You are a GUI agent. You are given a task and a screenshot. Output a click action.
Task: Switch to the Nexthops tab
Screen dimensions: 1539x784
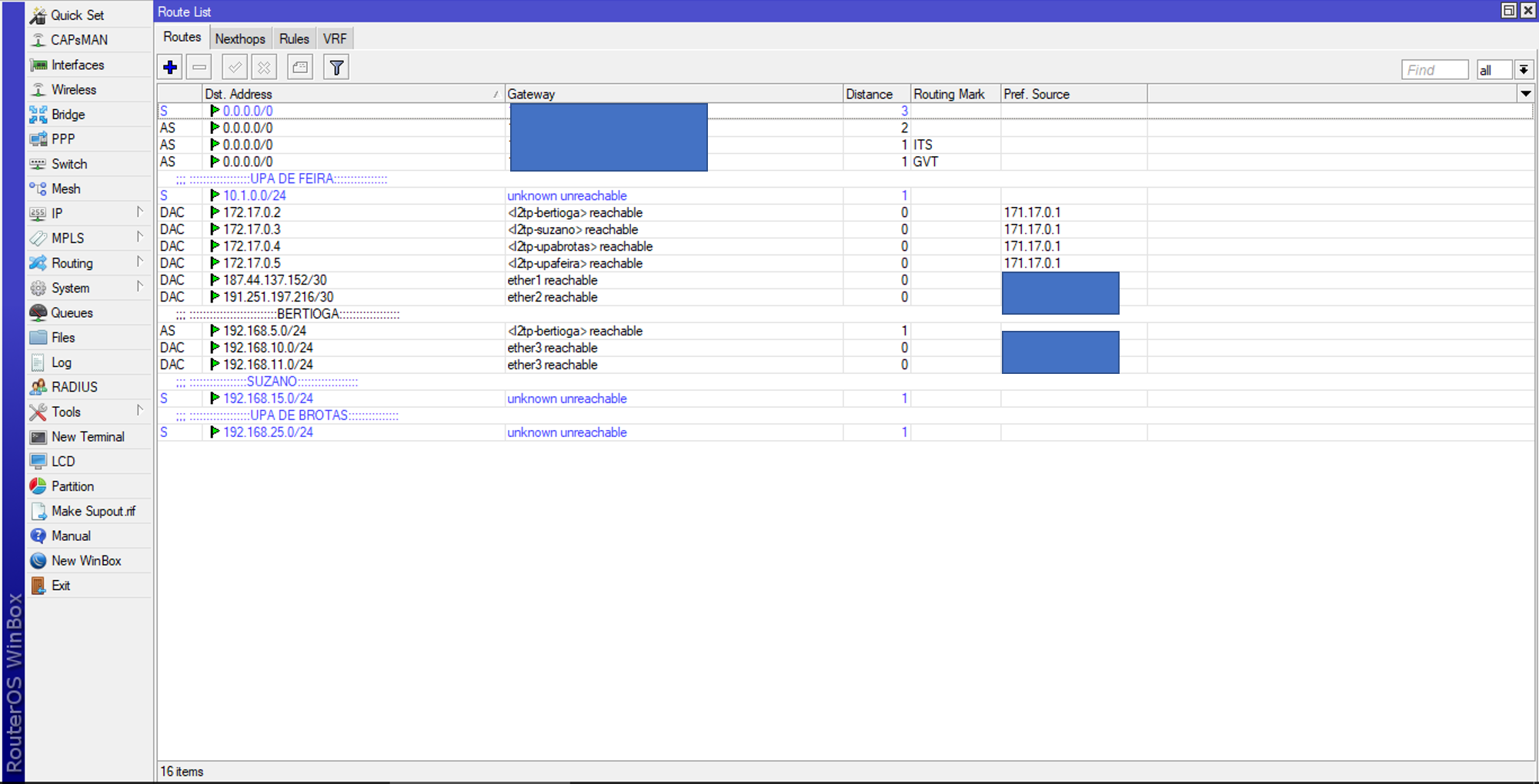[x=240, y=38]
